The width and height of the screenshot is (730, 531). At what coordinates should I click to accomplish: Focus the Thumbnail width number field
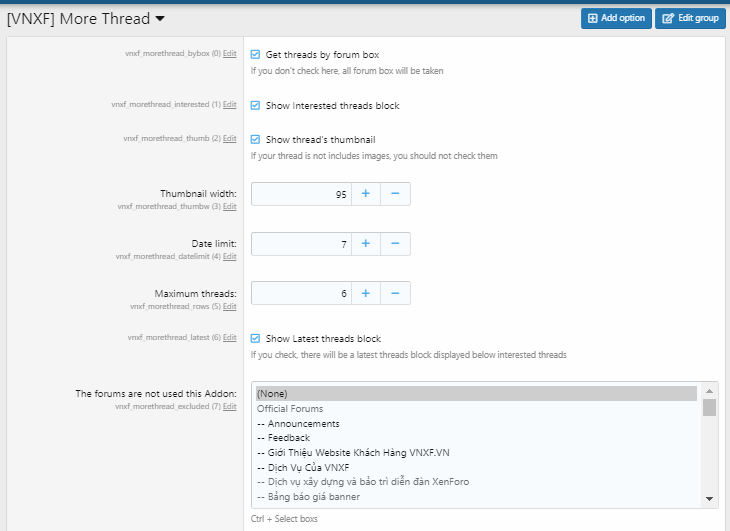300,194
